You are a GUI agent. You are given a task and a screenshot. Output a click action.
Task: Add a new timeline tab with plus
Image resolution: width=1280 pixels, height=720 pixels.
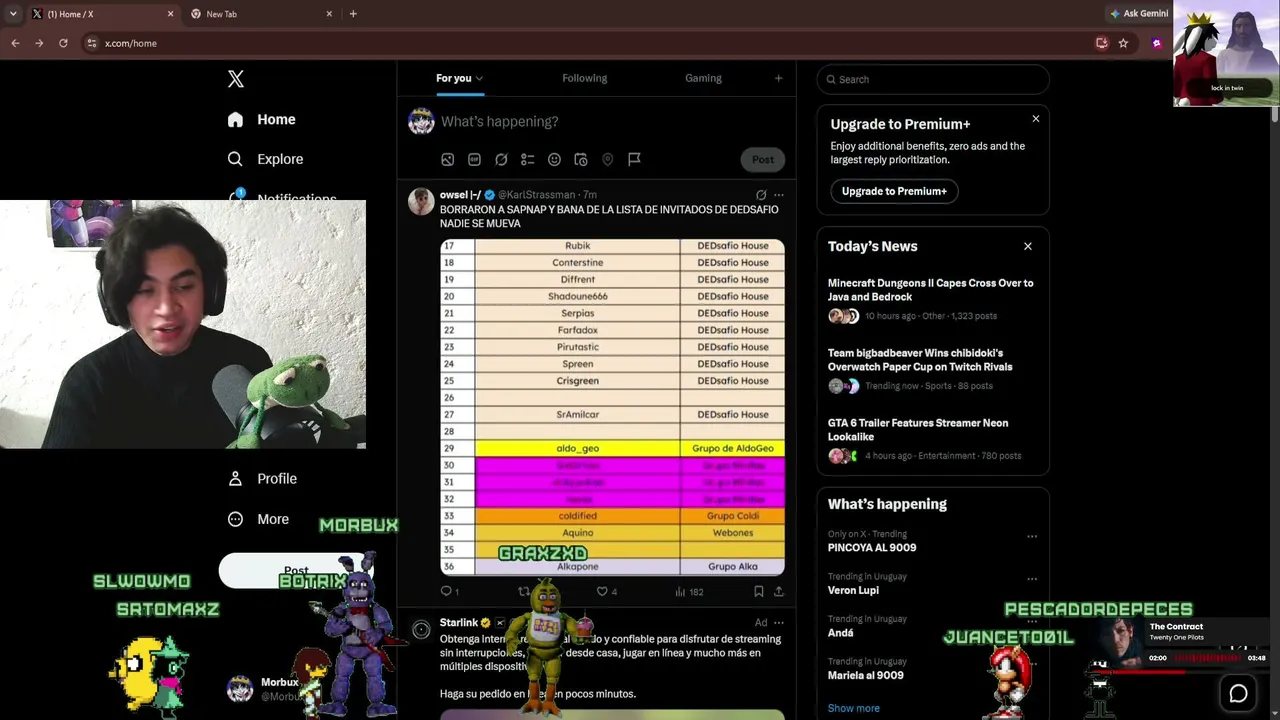[778, 78]
